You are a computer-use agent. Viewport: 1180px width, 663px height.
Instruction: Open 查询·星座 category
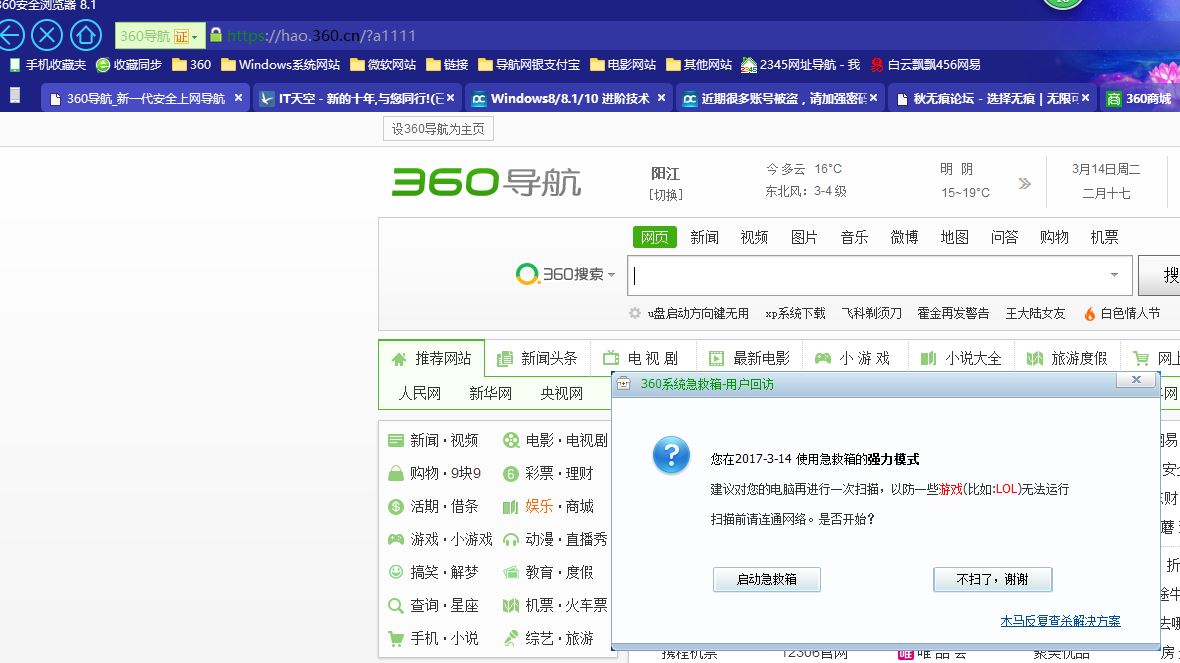coord(433,606)
